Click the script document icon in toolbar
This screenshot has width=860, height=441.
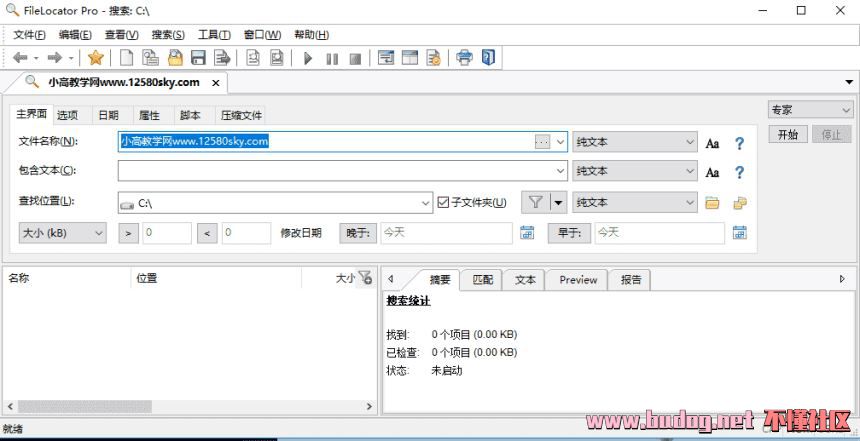[x=434, y=58]
